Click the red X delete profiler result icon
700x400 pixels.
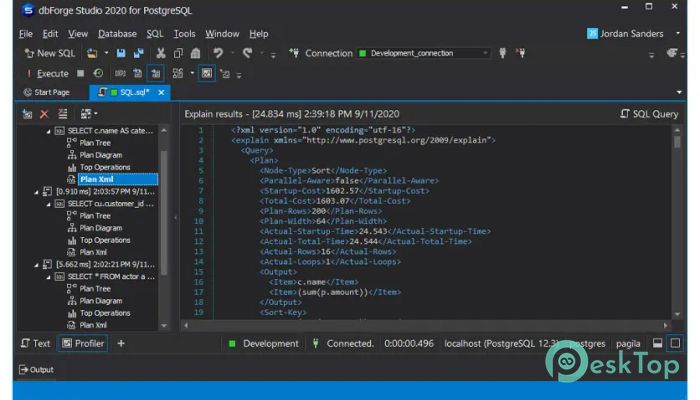click(x=44, y=114)
